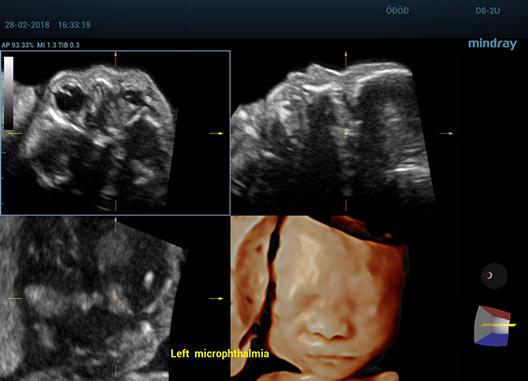Click the orange top axis arrow in top-left plane
528x381 pixels.
point(115,58)
